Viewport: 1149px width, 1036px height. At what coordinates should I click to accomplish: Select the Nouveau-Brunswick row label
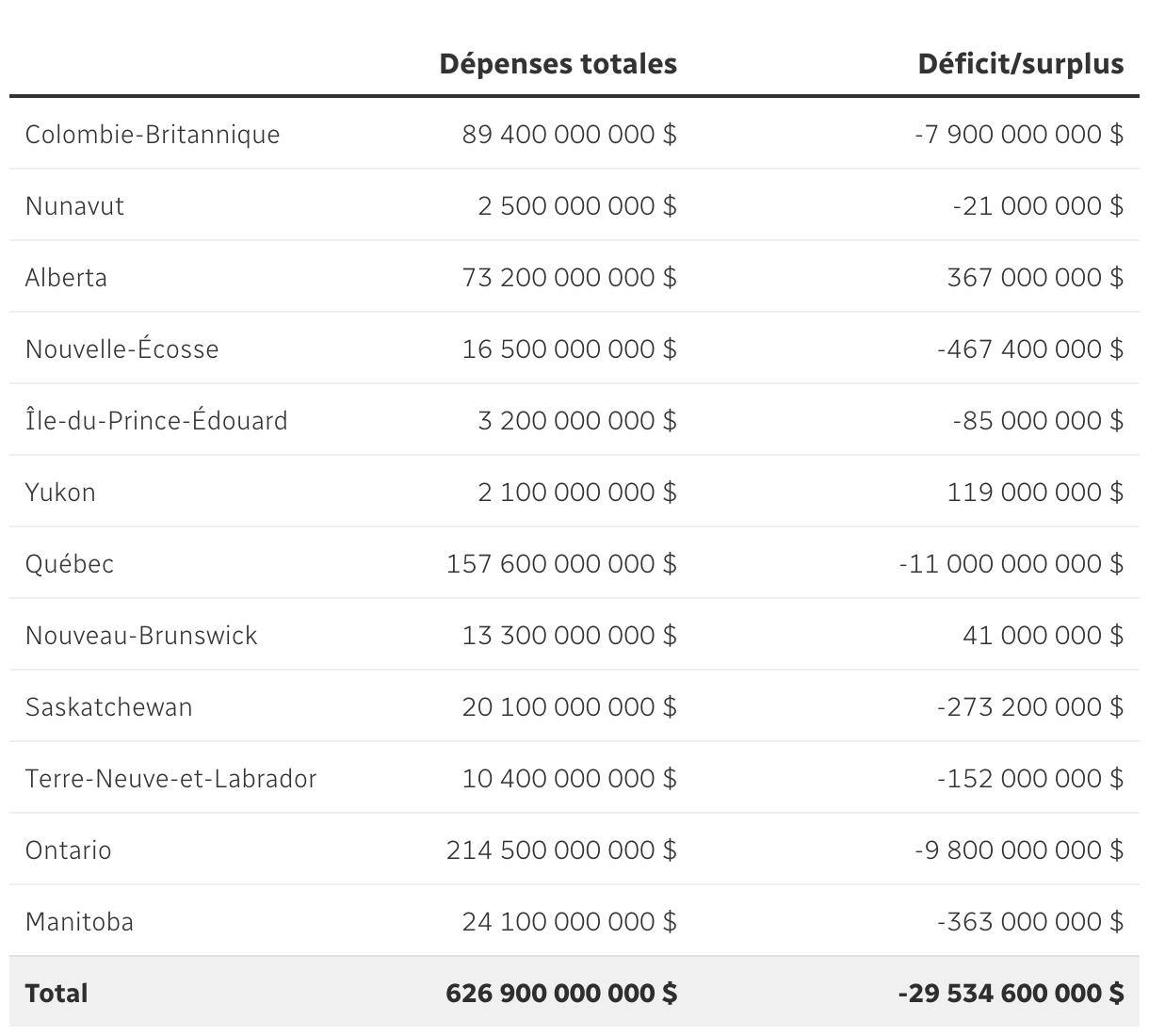coord(141,636)
